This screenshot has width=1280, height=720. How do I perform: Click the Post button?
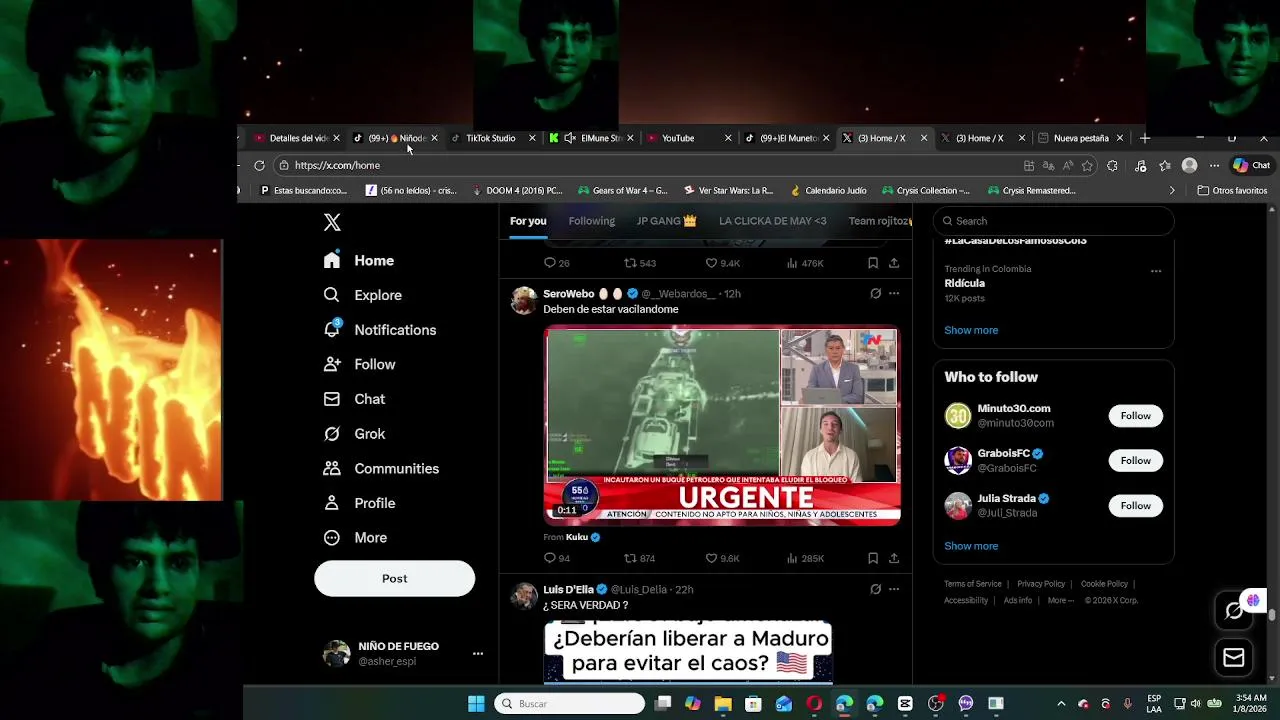tap(394, 579)
